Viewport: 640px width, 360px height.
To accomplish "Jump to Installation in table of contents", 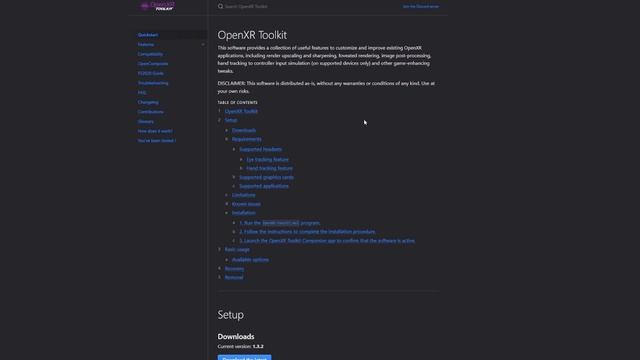I will click(x=244, y=213).
